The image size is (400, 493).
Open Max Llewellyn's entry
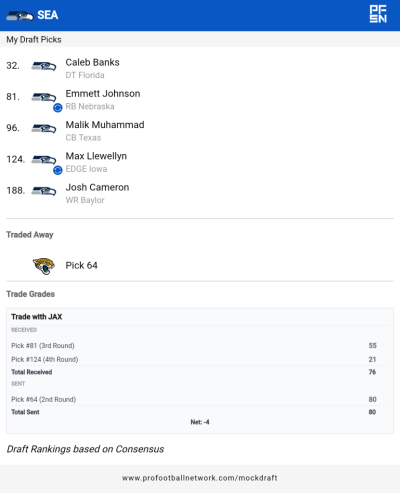96,156
